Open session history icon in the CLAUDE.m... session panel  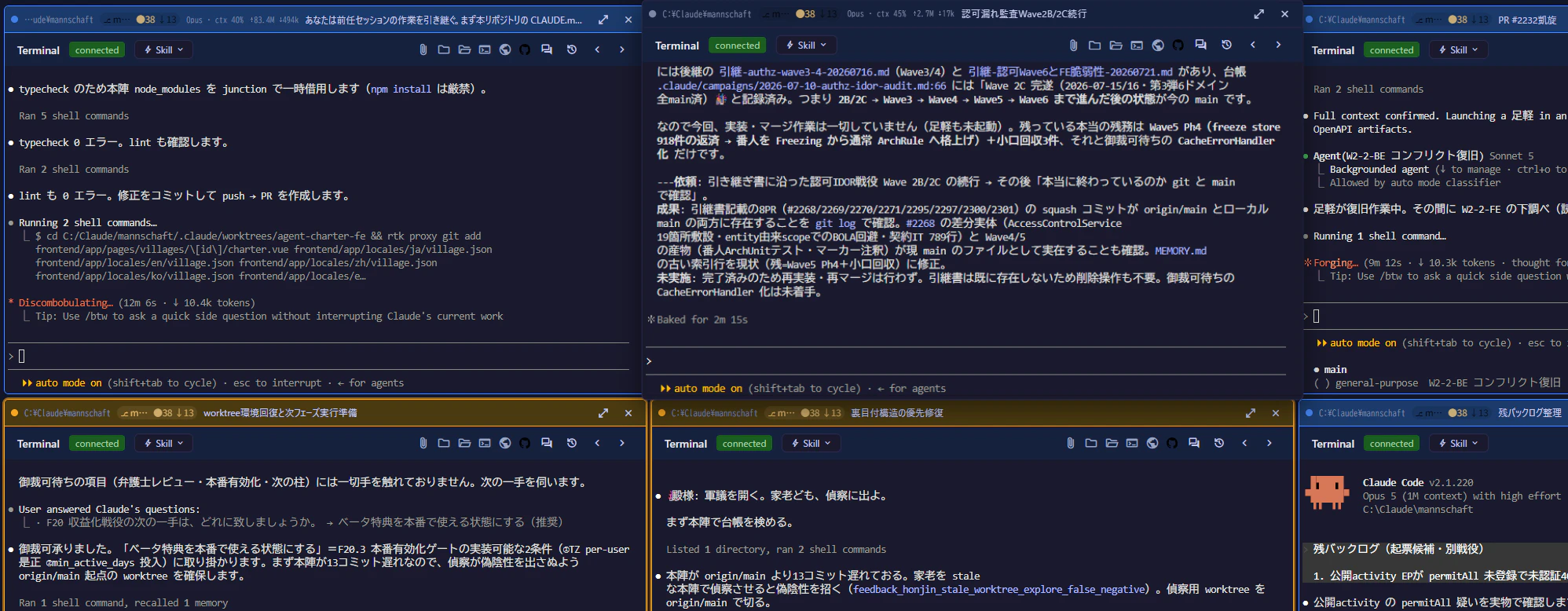[x=572, y=49]
